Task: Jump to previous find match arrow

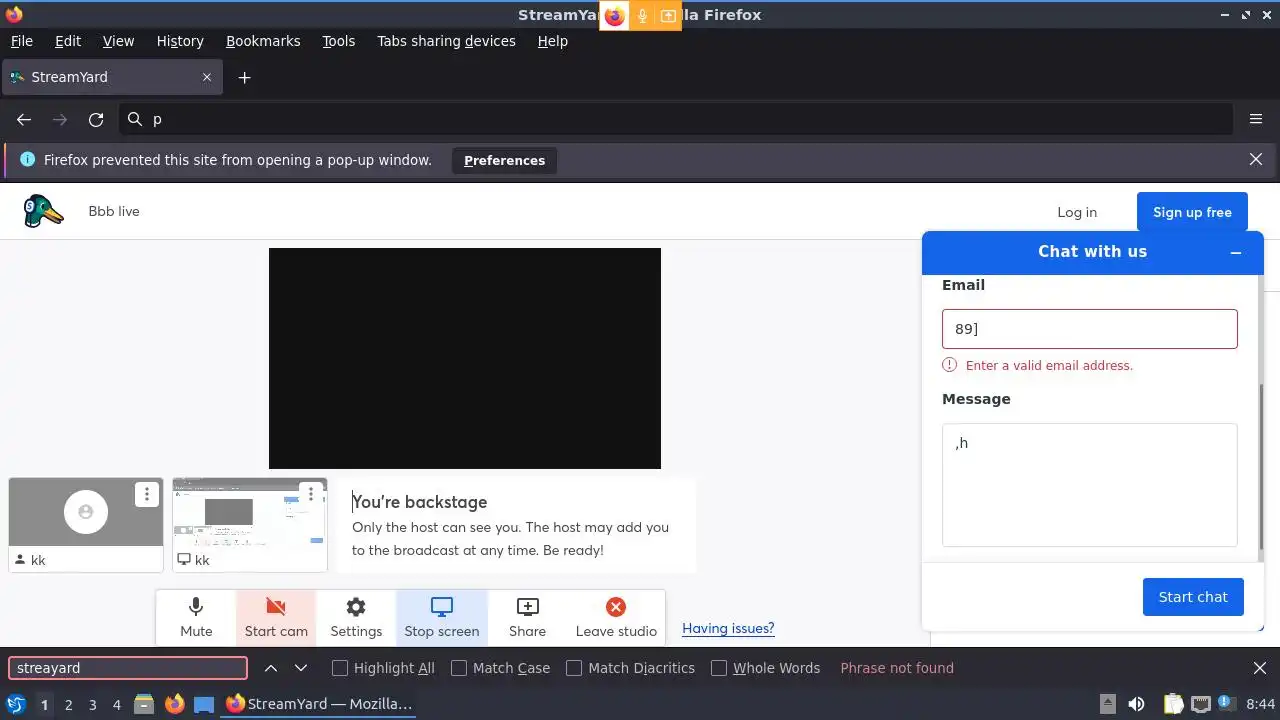Action: pyautogui.click(x=271, y=668)
